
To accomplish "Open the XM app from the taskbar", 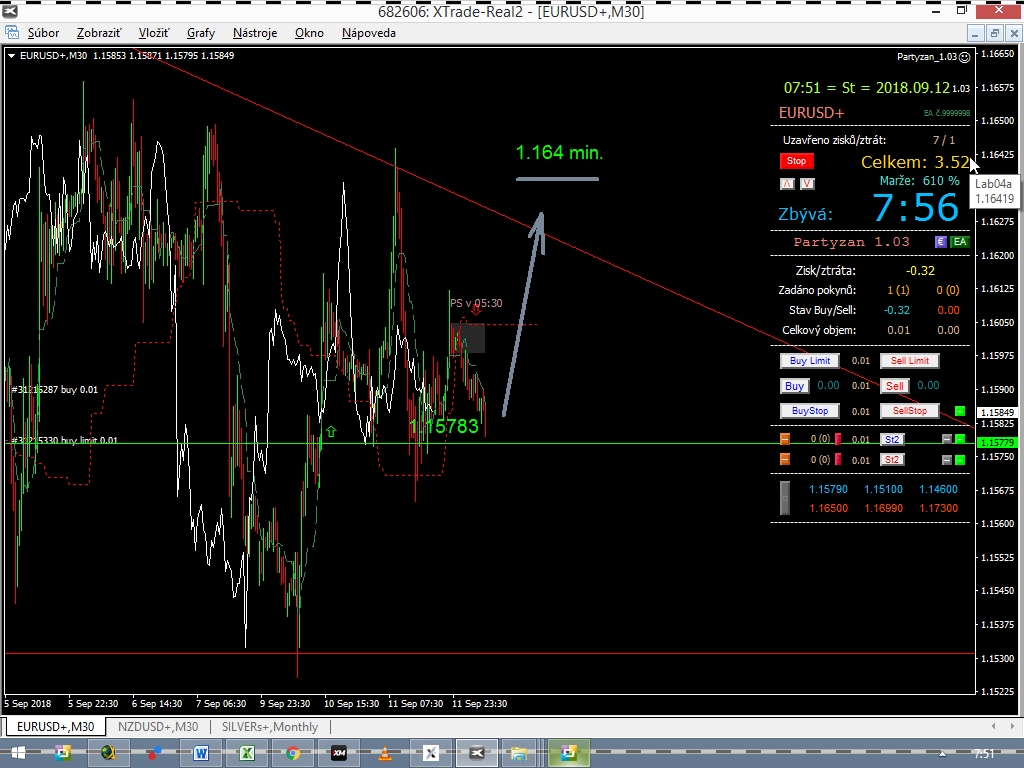I will (339, 753).
